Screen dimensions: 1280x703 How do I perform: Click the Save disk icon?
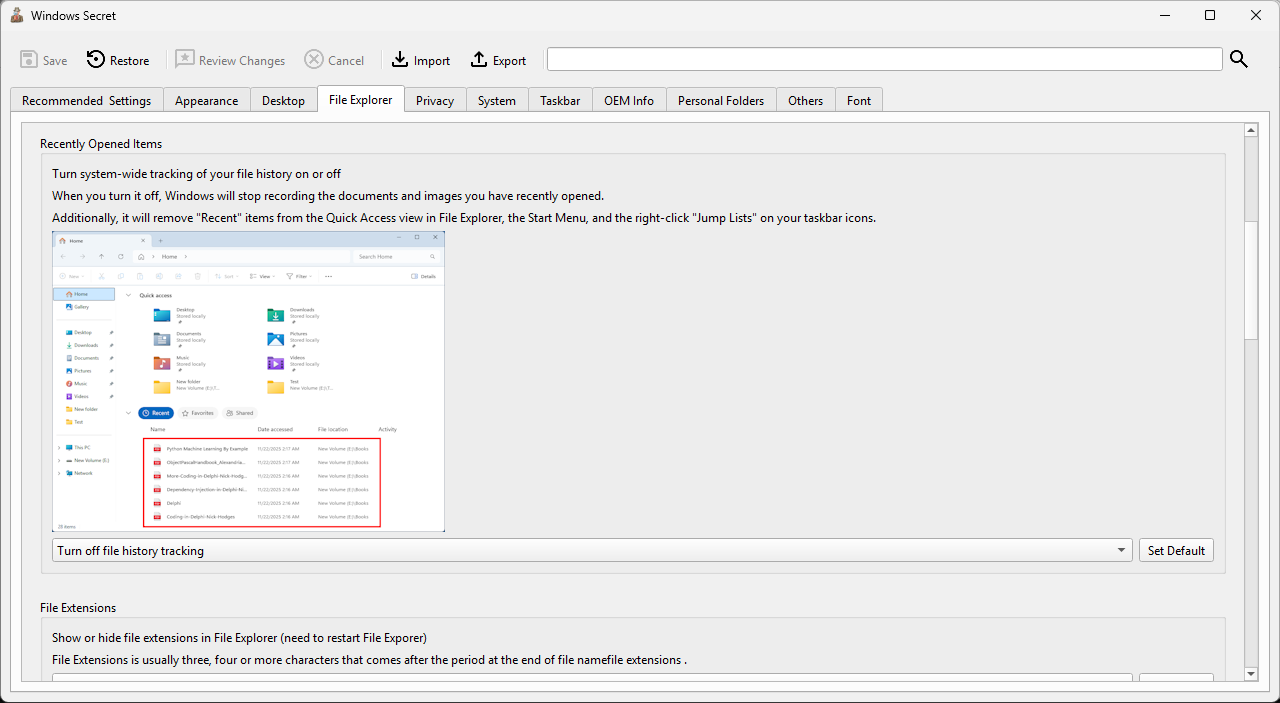[29, 60]
